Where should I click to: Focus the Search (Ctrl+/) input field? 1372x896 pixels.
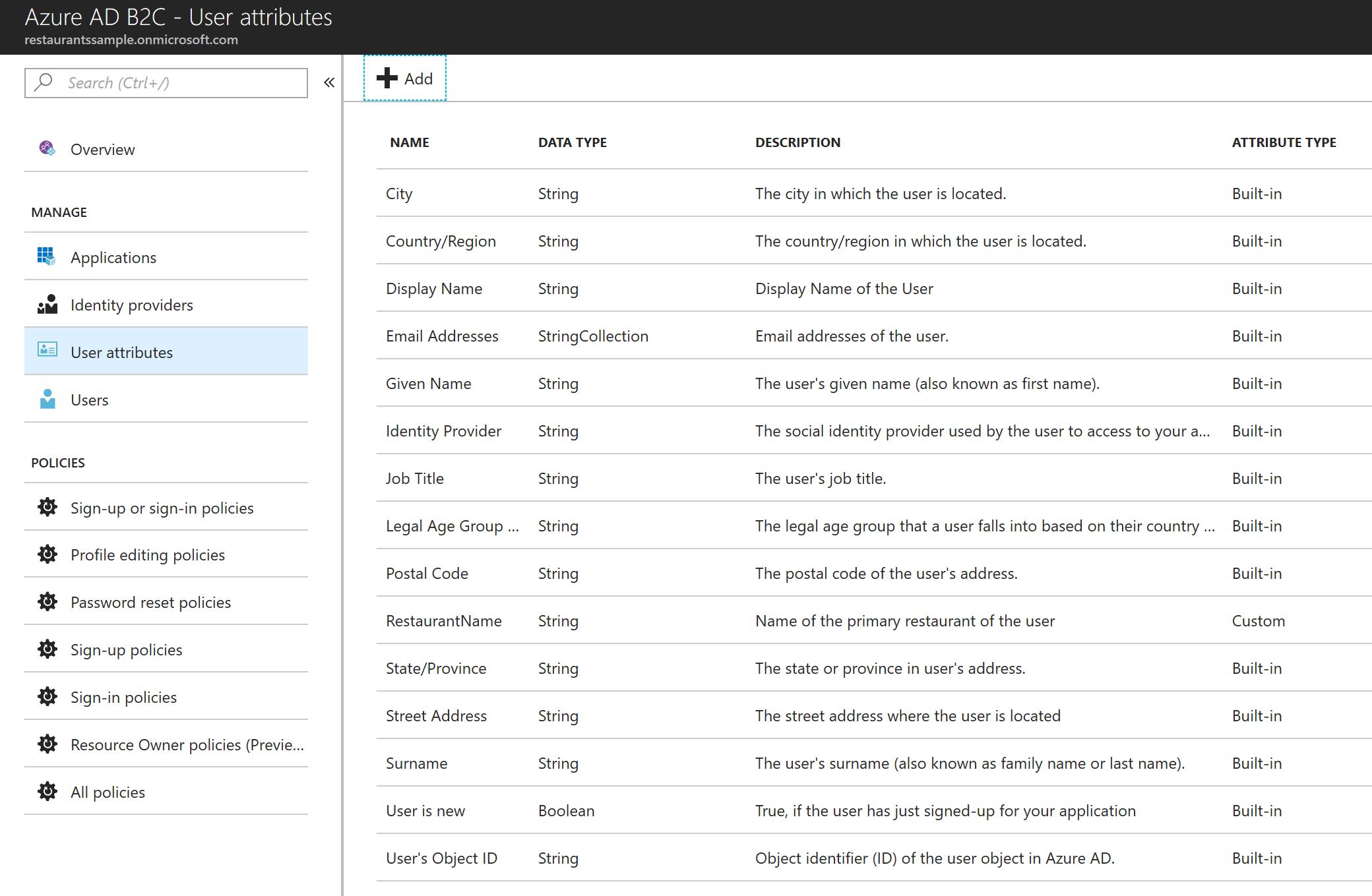(x=166, y=83)
